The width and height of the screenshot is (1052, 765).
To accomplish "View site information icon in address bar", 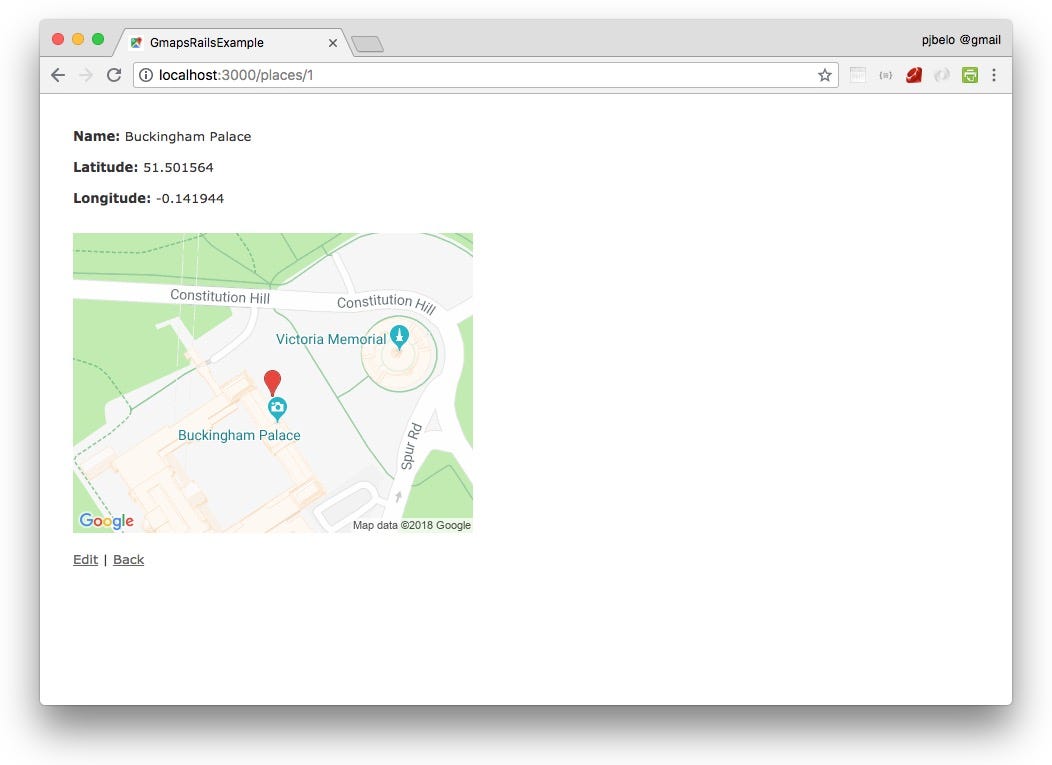I will tap(146, 75).
